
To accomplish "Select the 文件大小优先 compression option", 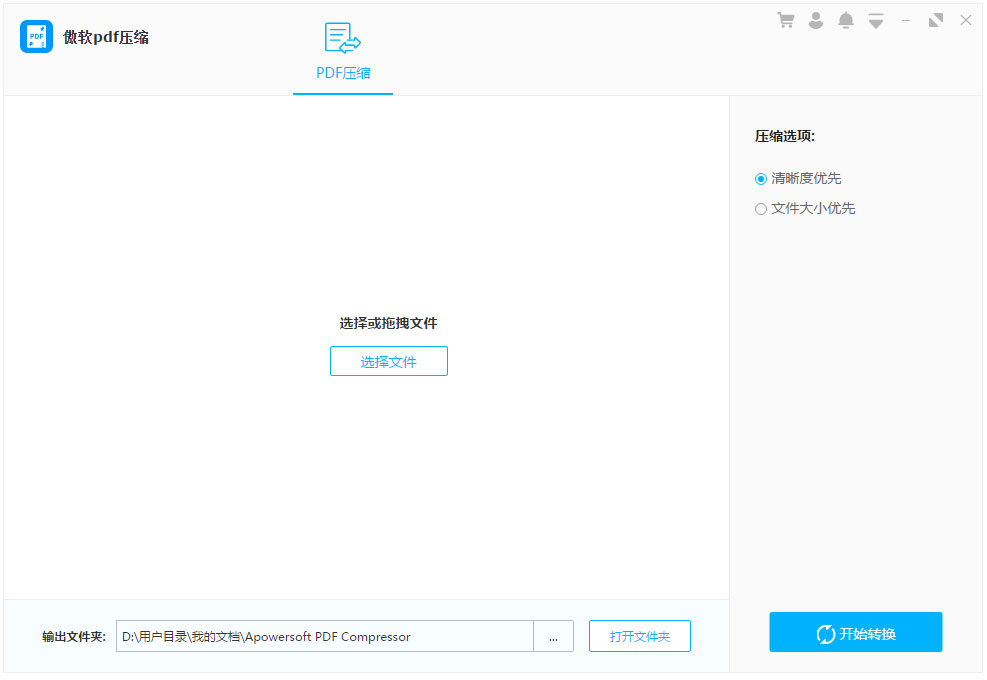I will [x=761, y=208].
